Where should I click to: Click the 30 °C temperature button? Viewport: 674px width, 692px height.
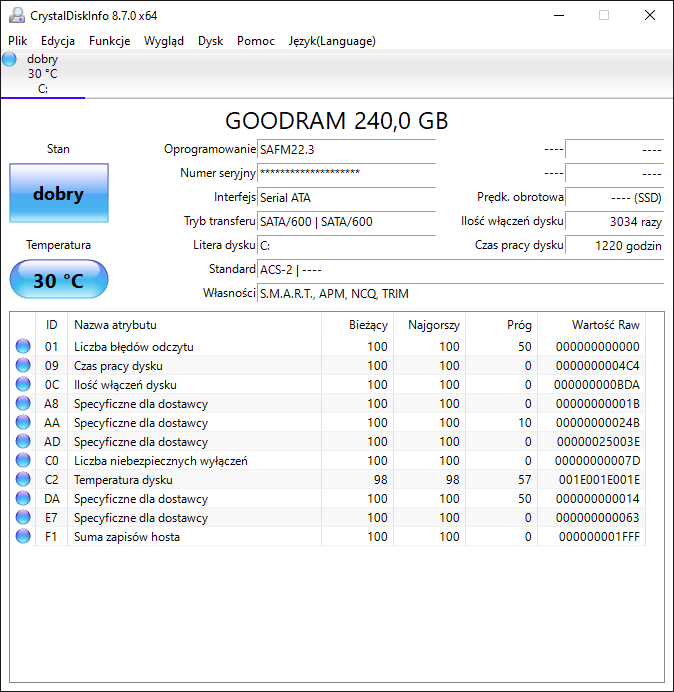pos(59,280)
